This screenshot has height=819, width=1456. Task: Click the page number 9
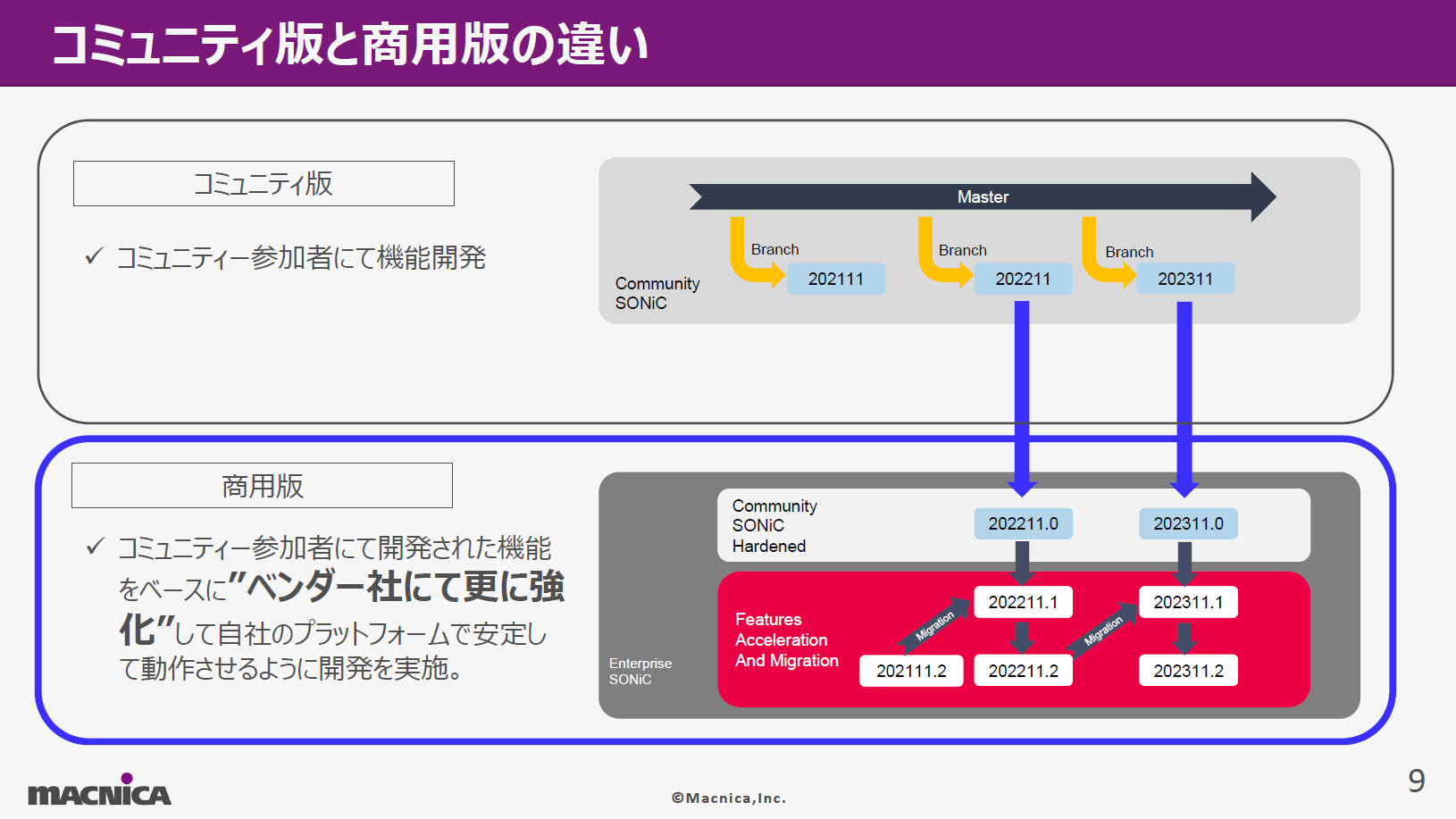pyautogui.click(x=1416, y=781)
